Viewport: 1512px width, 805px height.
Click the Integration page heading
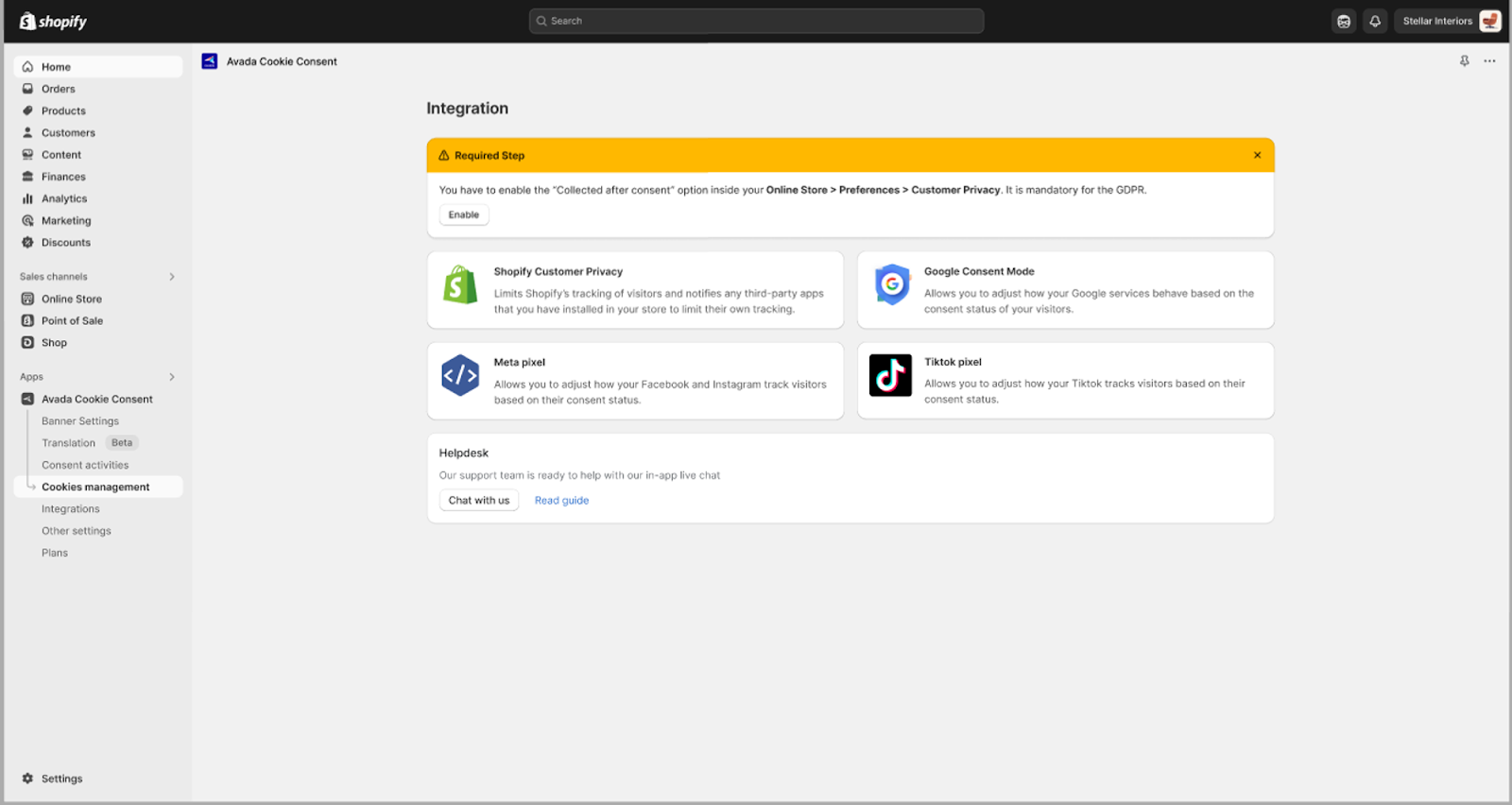[x=467, y=109]
